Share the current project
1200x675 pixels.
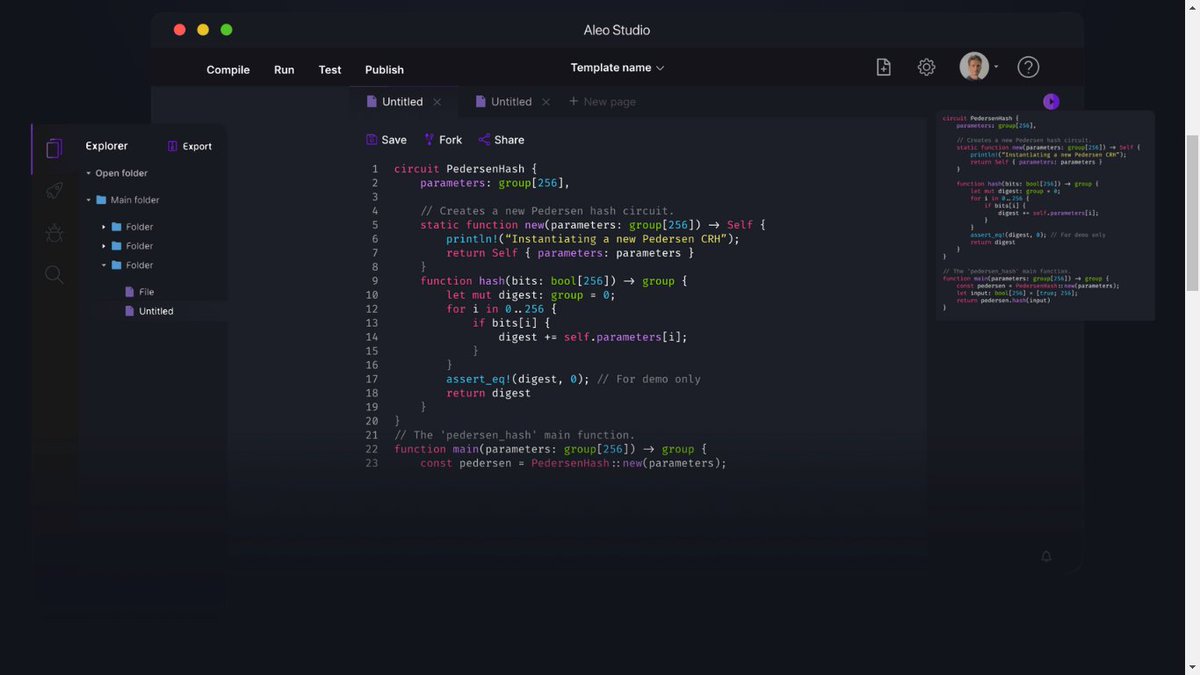tap(501, 139)
